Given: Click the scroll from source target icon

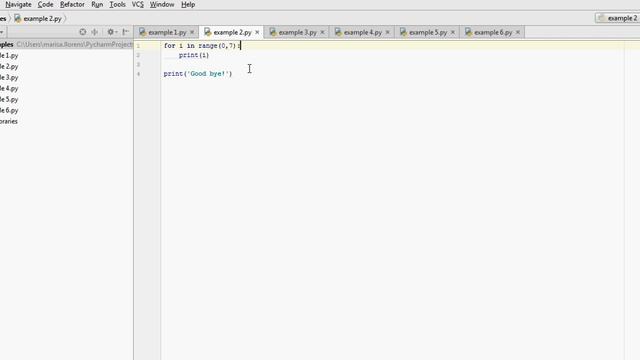Looking at the screenshot, I should 82,32.
